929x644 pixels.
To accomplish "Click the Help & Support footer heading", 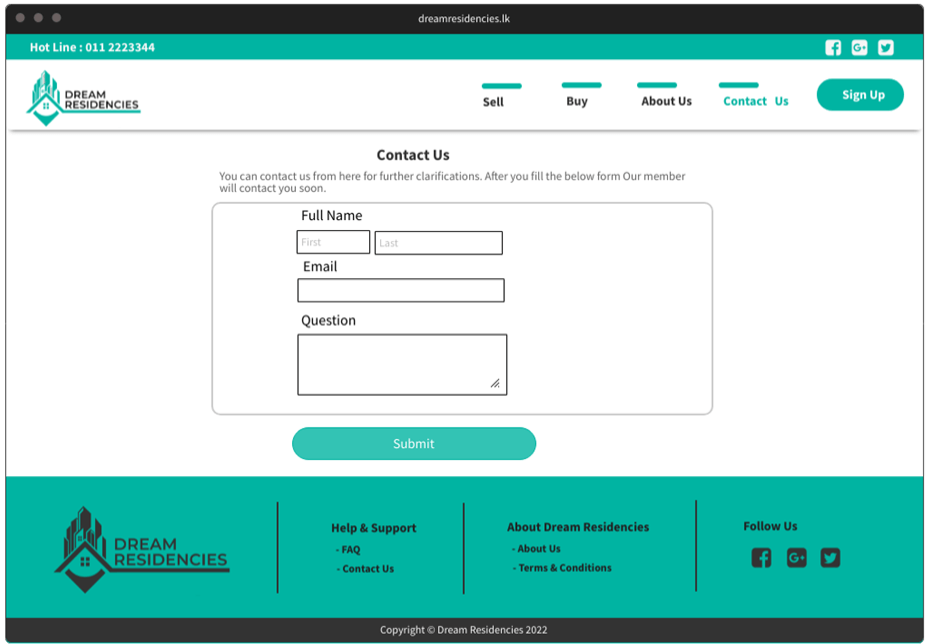I will tap(374, 528).
